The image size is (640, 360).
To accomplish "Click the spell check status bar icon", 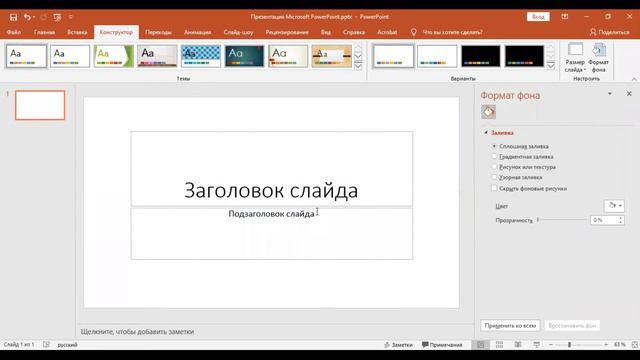I will click(x=46, y=345).
